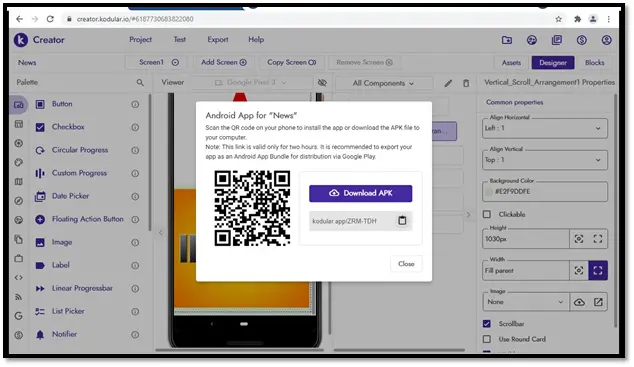
Task: Open the Help menu
Action: point(256,40)
